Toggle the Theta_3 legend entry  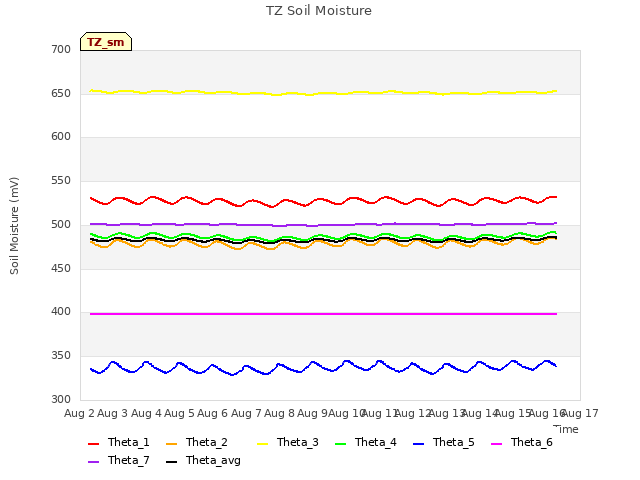pyautogui.click(x=288, y=442)
